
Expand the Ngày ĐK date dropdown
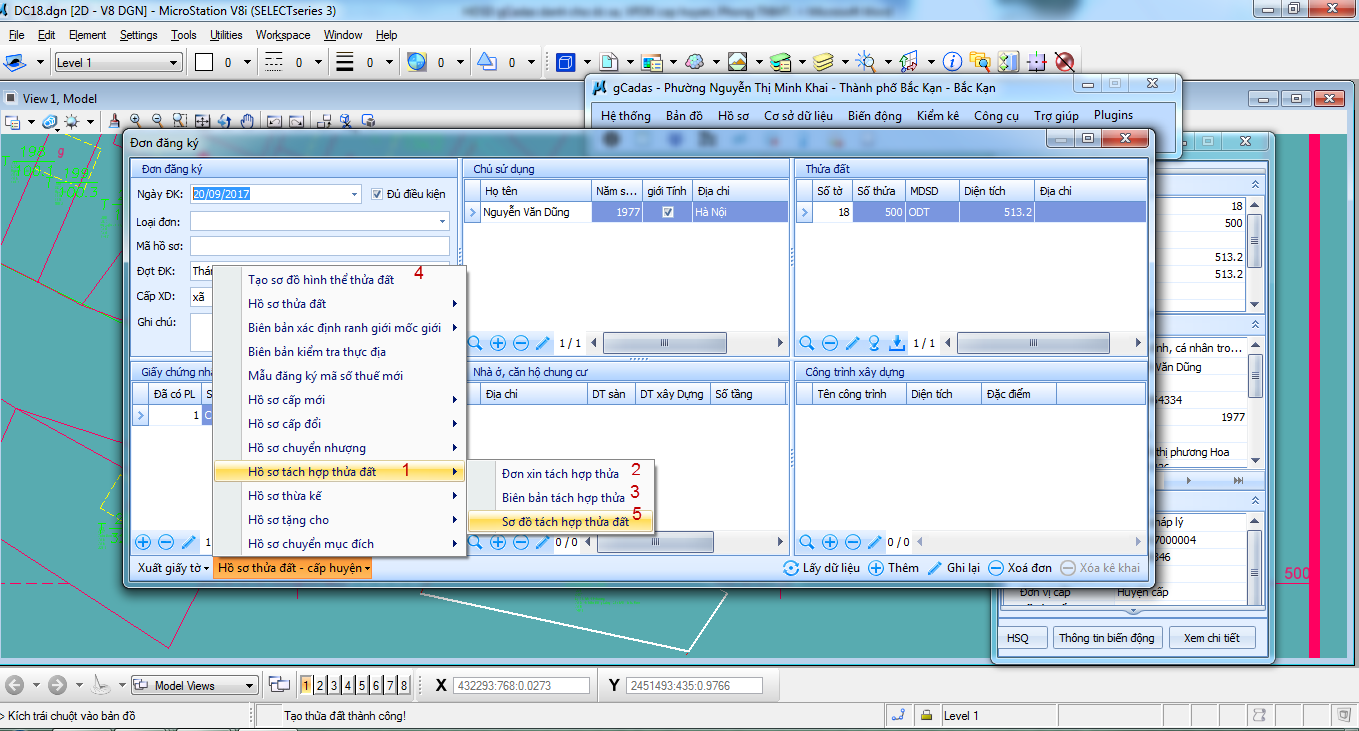coord(354,194)
